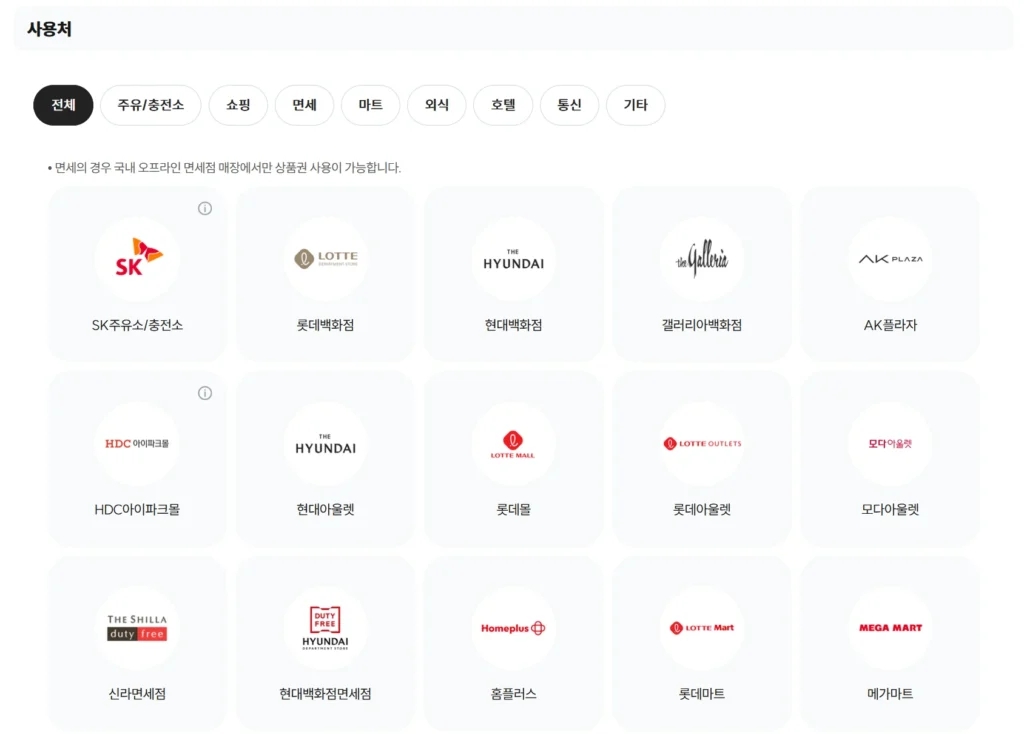The image size is (1024, 734).
Task: Select the AK PLAZA logo icon
Action: point(889,258)
